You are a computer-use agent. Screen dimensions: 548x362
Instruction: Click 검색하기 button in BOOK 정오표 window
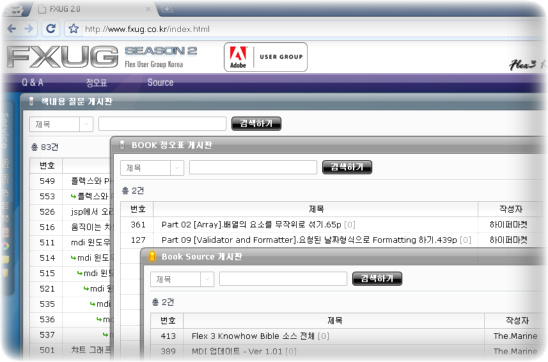(347, 167)
